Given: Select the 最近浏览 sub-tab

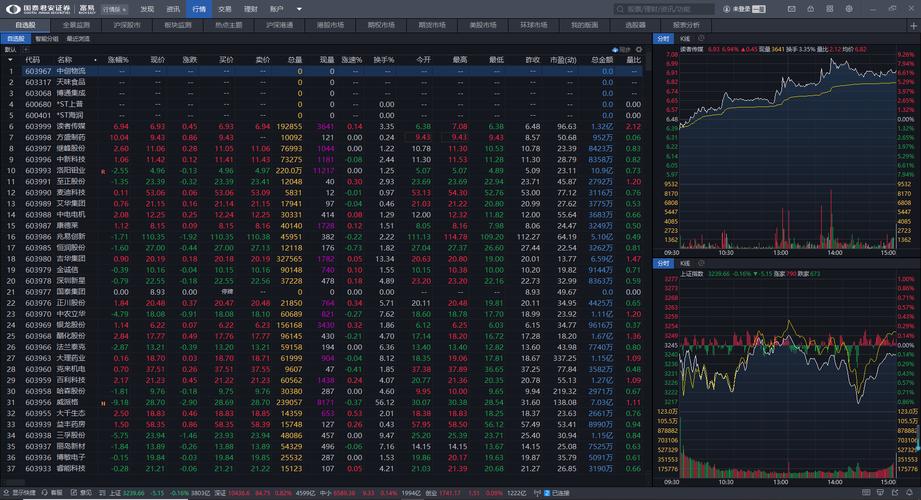Looking at the screenshot, I should tap(78, 39).
